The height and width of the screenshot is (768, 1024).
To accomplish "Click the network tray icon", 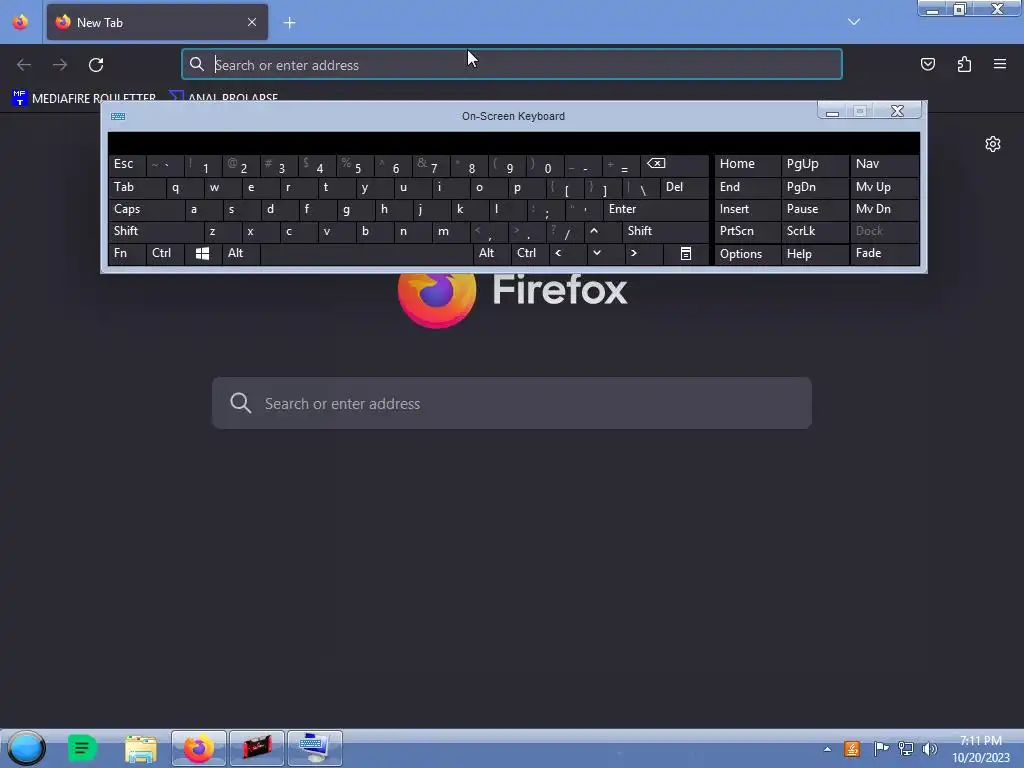I will [x=906, y=749].
